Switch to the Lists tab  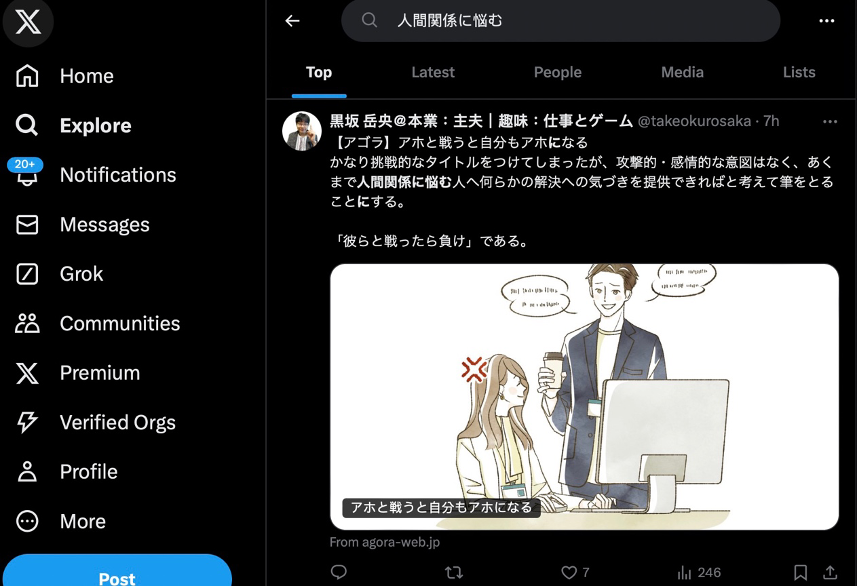click(799, 72)
